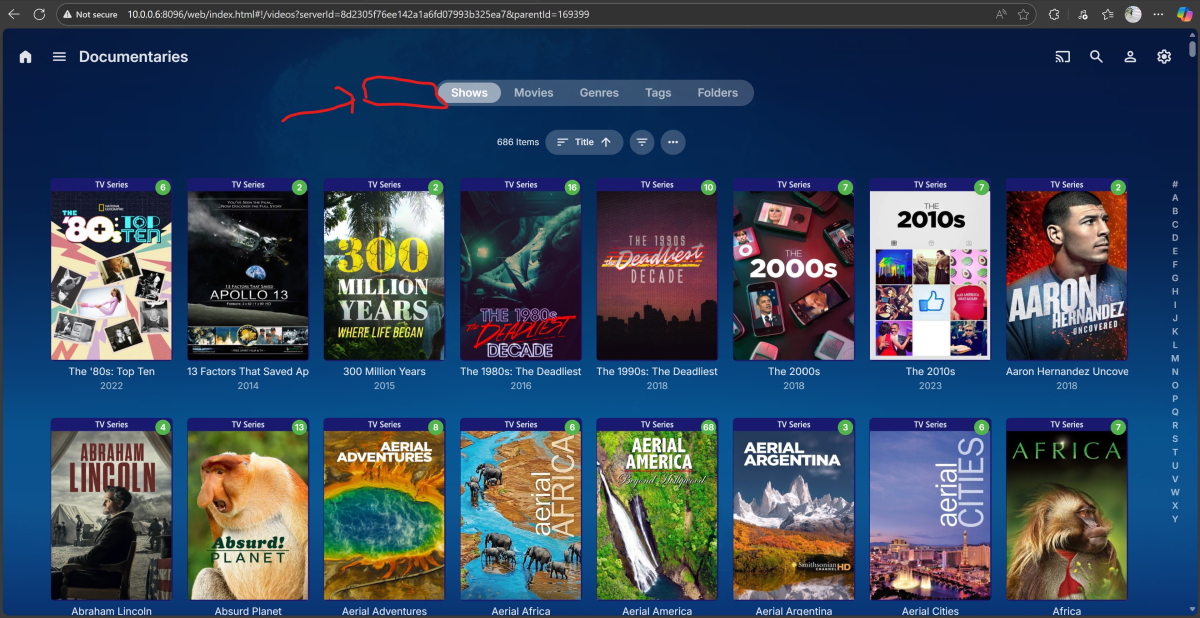1200x618 pixels.
Task: Open the search magnifier icon
Action: click(x=1097, y=57)
